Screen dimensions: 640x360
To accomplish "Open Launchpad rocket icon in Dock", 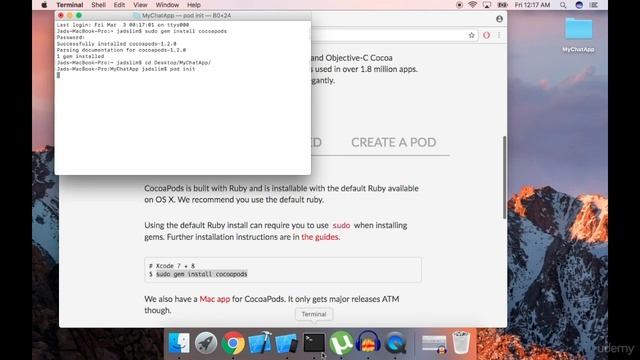I will (x=206, y=342).
